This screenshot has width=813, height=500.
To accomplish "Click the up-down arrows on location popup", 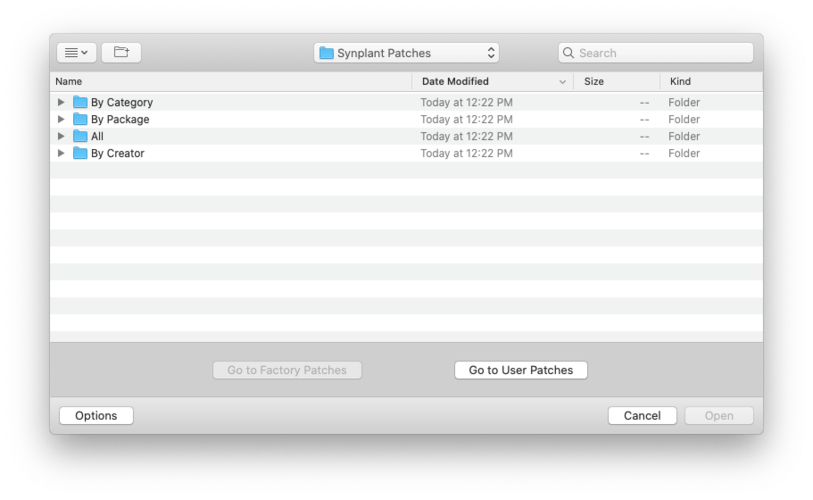I will pyautogui.click(x=490, y=53).
